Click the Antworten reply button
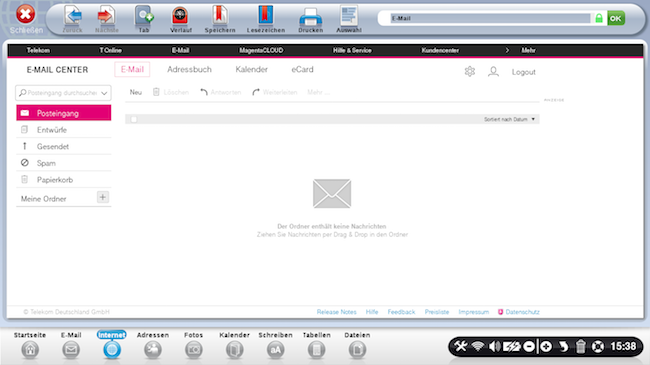The width and height of the screenshot is (650, 365). 221,92
